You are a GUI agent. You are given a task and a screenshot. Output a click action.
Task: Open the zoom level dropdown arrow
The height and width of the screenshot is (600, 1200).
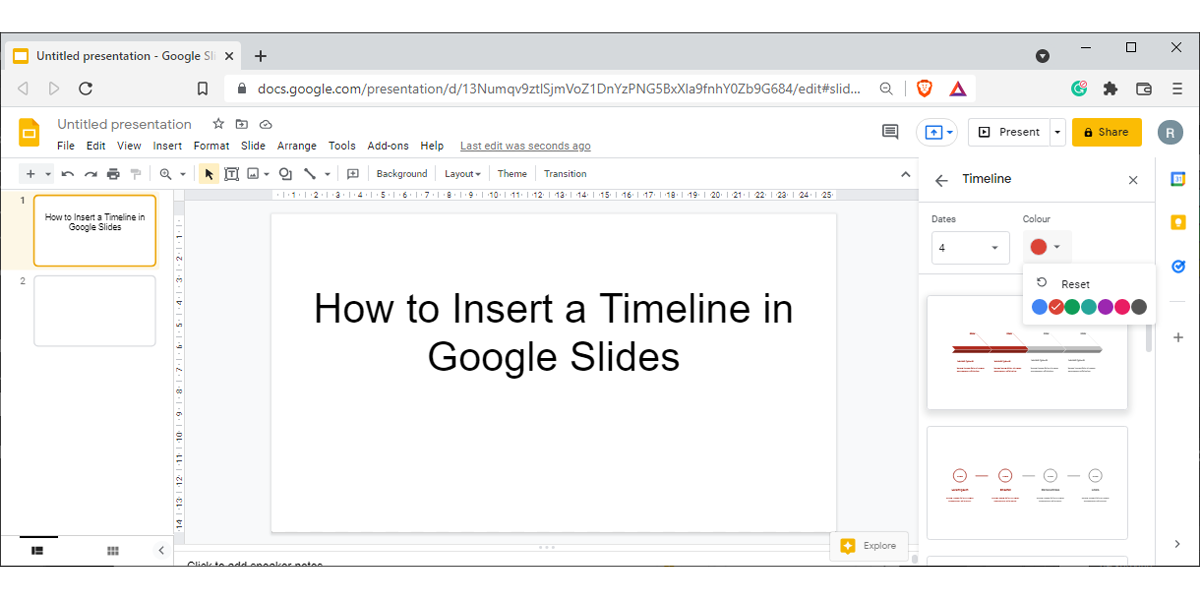183,174
